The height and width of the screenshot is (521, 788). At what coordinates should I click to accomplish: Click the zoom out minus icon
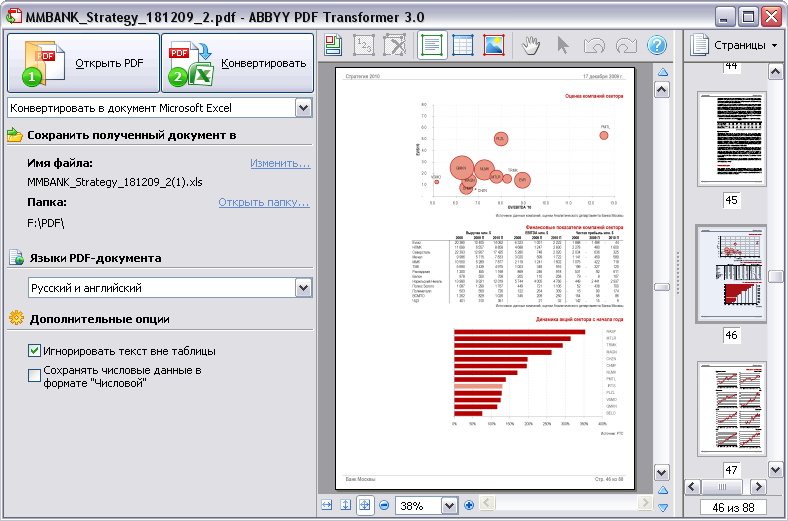pos(384,505)
